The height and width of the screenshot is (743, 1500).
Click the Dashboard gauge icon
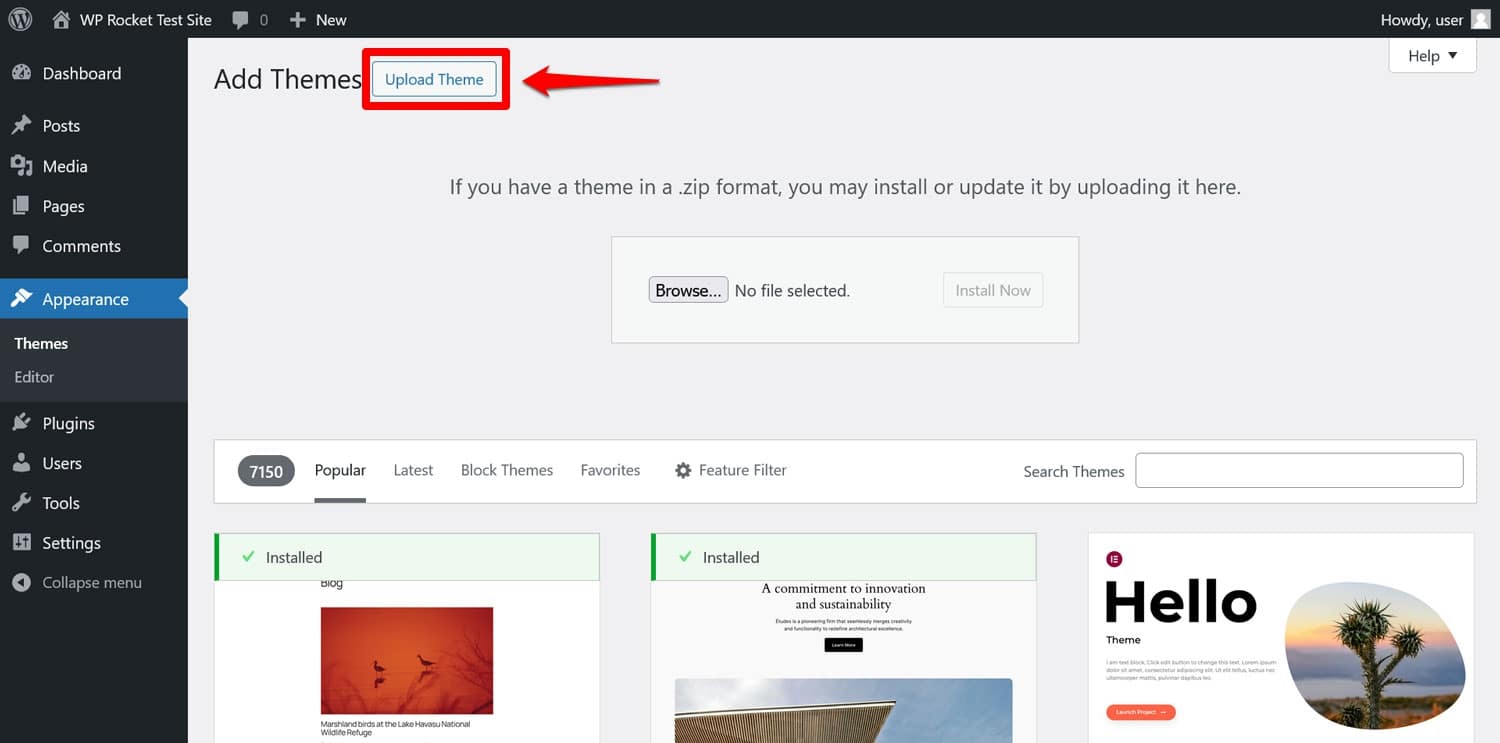[x=21, y=73]
